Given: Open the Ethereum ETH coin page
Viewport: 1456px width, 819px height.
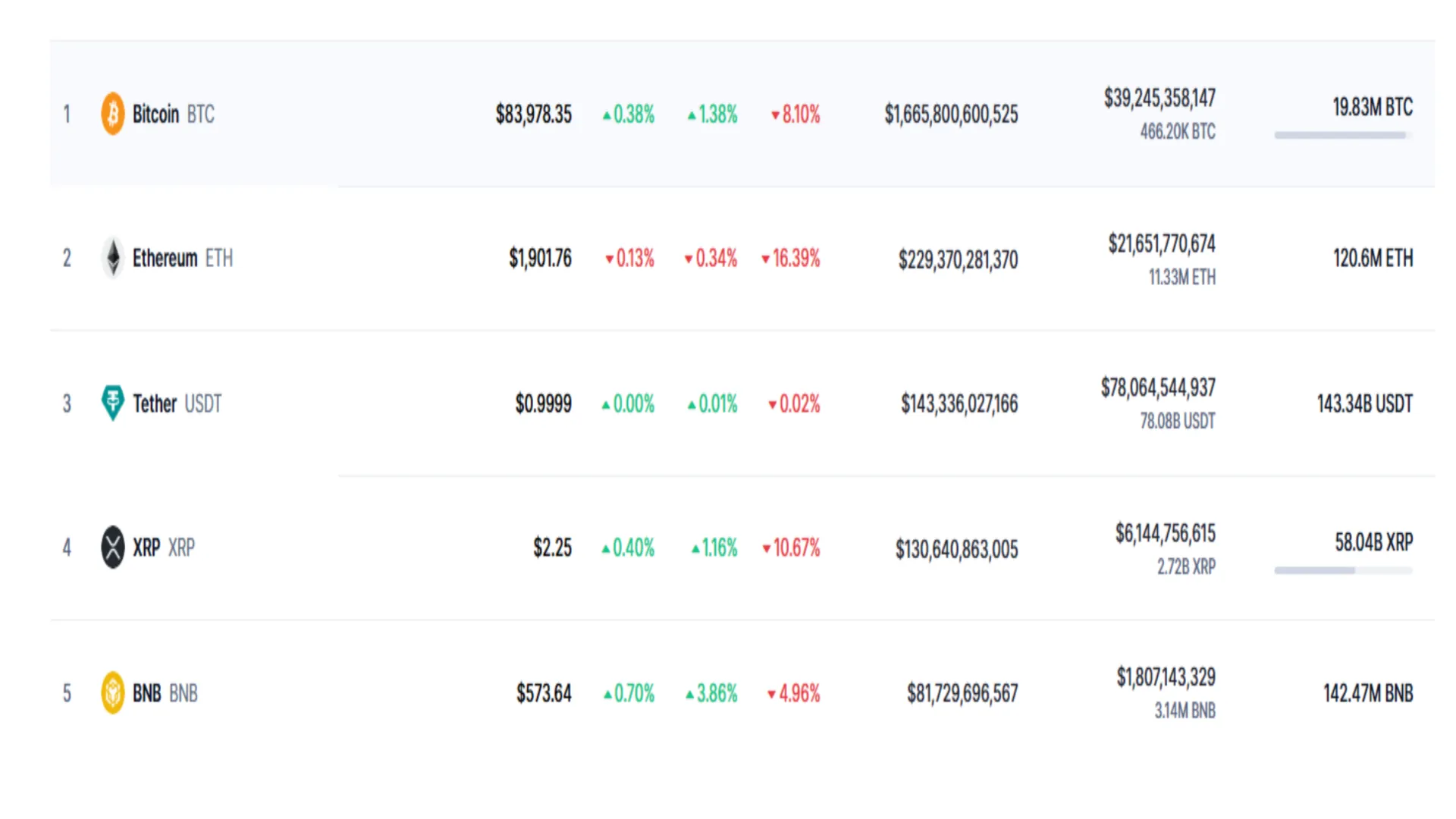Looking at the screenshot, I should 183,258.
